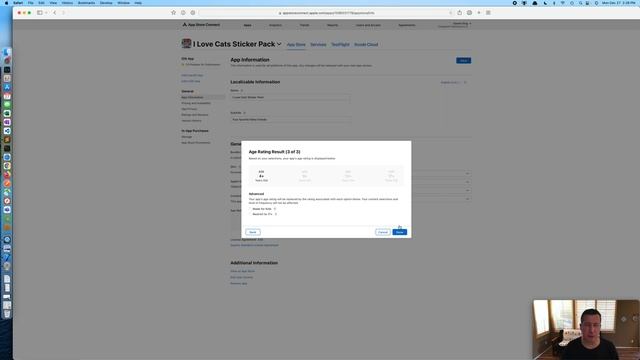Click the Safari Share icon
Viewport: 640px width, 360px height.
tap(460, 13)
